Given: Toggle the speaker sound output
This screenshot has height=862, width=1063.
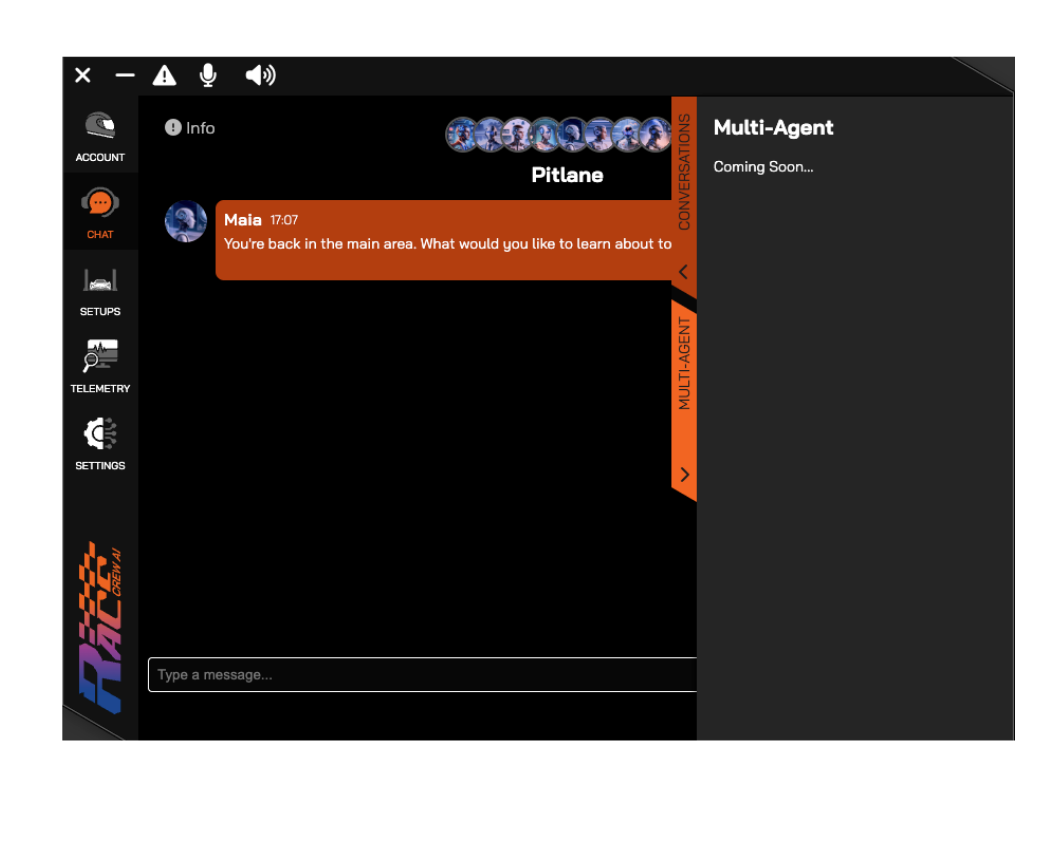Looking at the screenshot, I should point(260,76).
